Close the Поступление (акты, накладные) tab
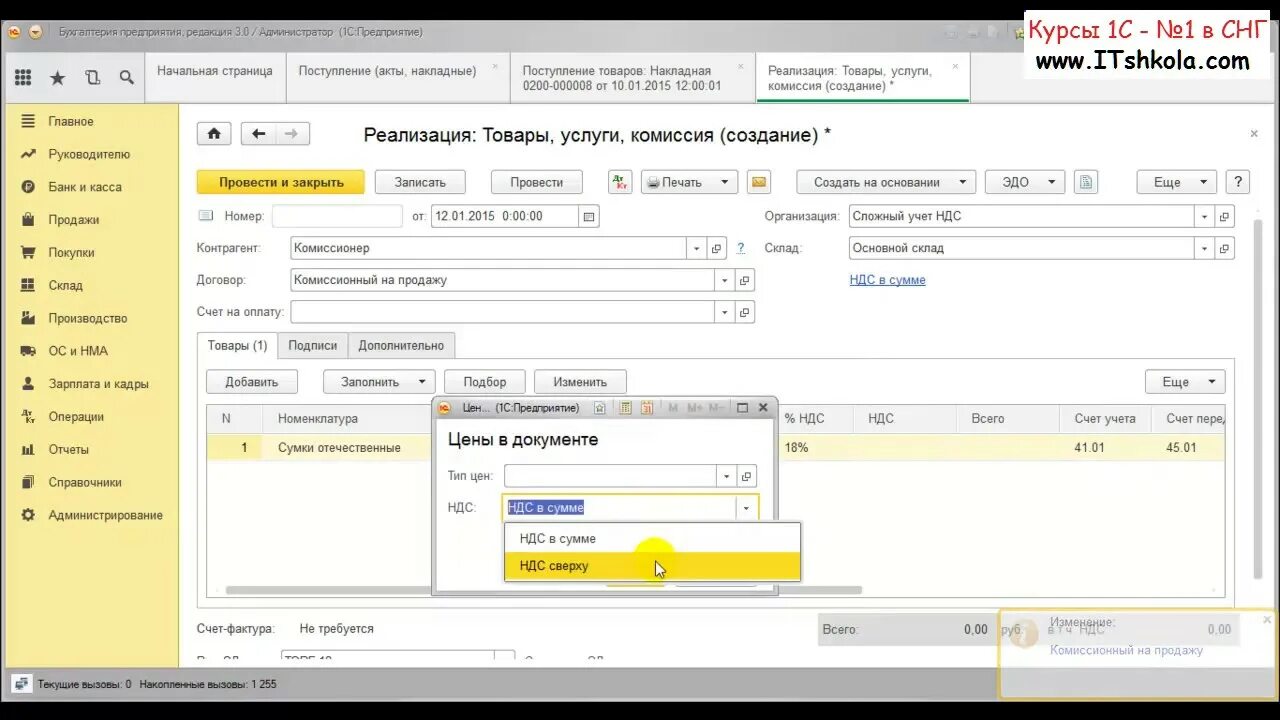 [x=495, y=67]
